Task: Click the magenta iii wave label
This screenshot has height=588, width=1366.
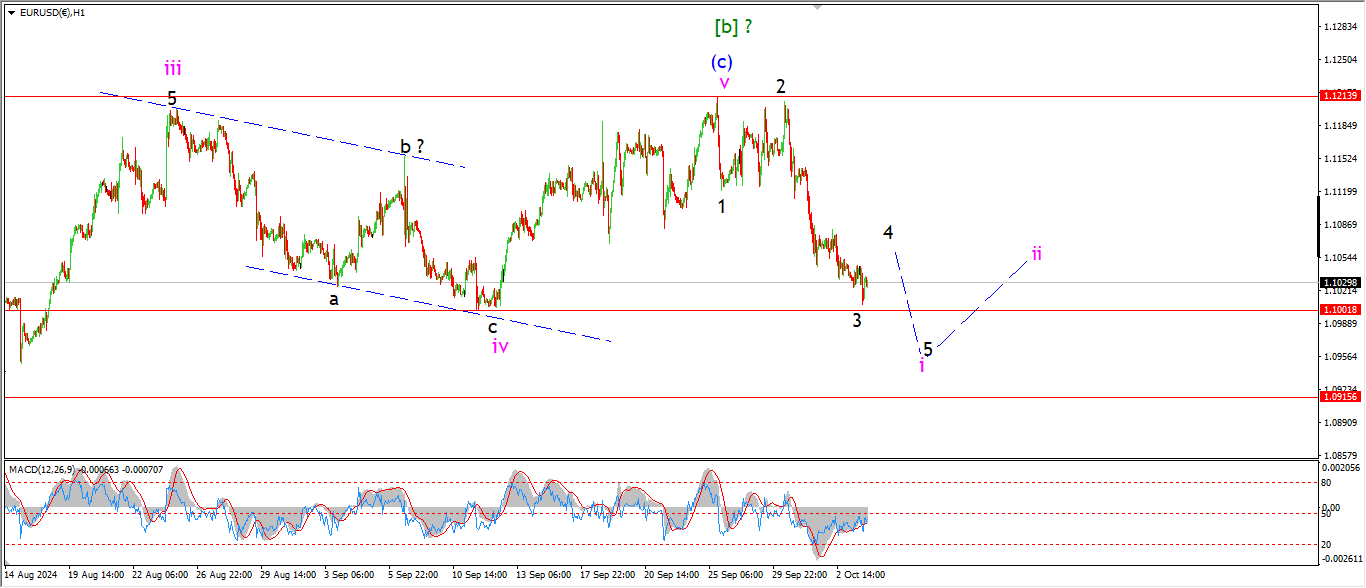Action: pyautogui.click(x=173, y=68)
